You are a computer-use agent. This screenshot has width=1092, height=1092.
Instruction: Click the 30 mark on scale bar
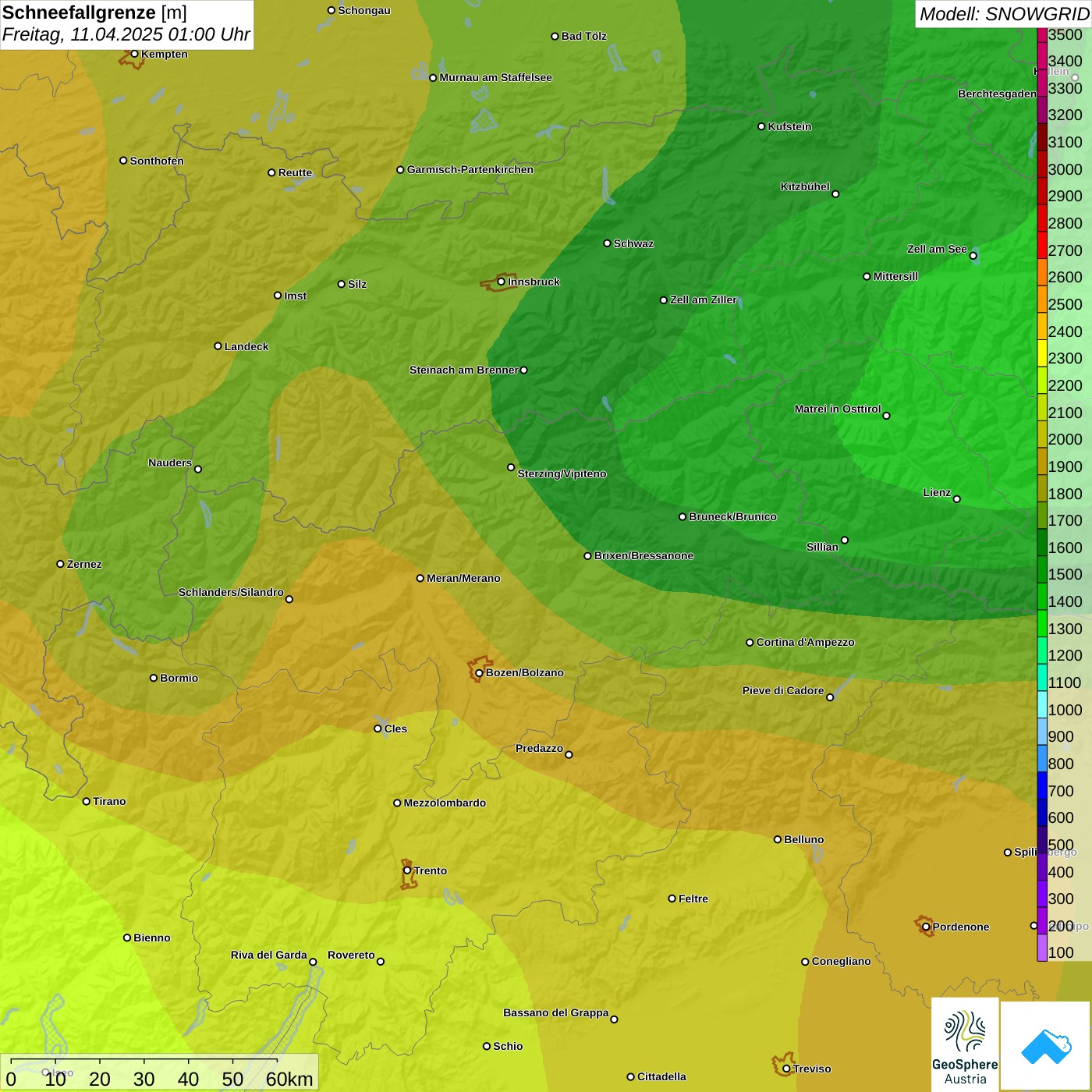pos(144,1079)
